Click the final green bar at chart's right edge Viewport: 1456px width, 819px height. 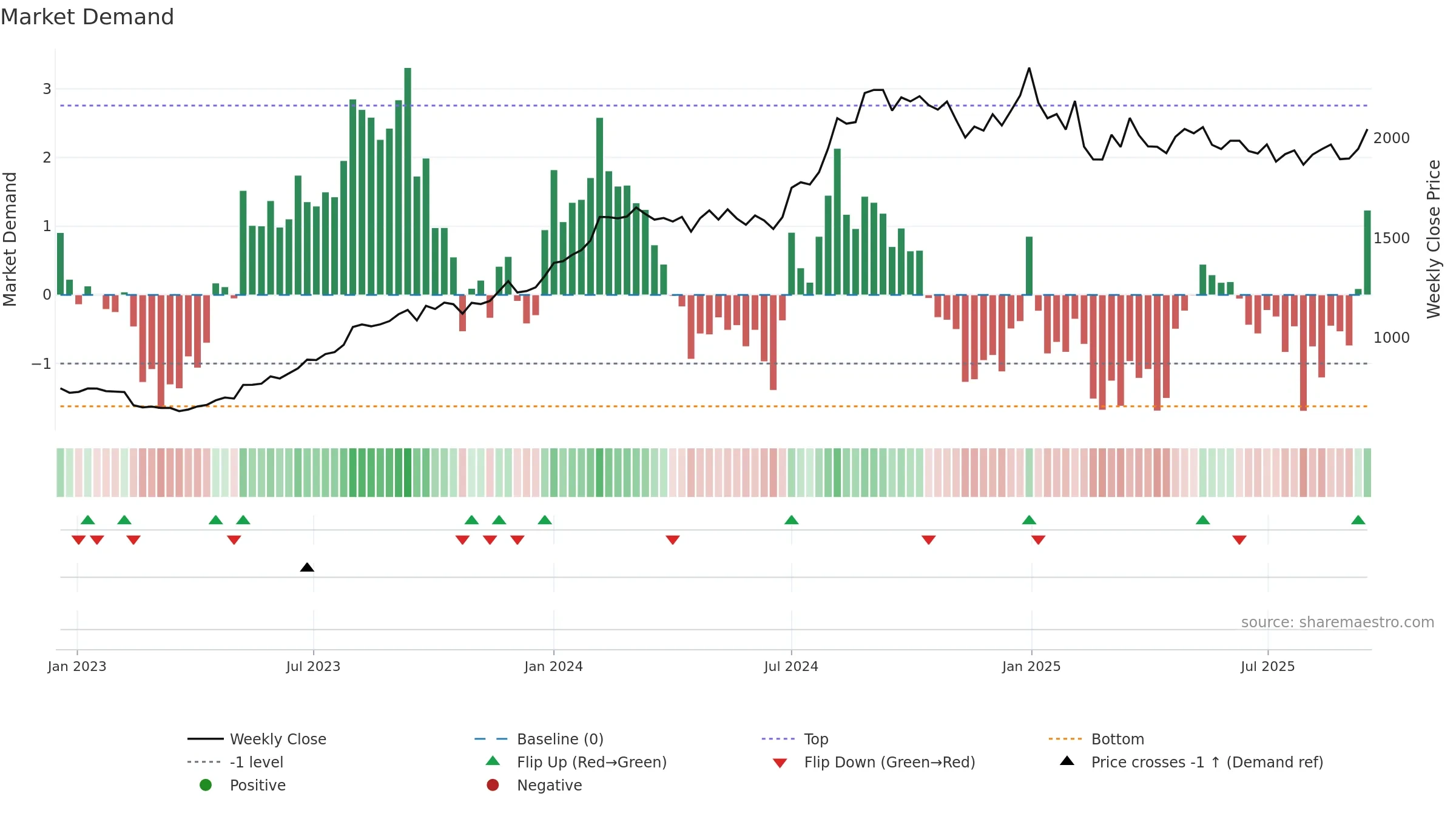tap(1367, 252)
